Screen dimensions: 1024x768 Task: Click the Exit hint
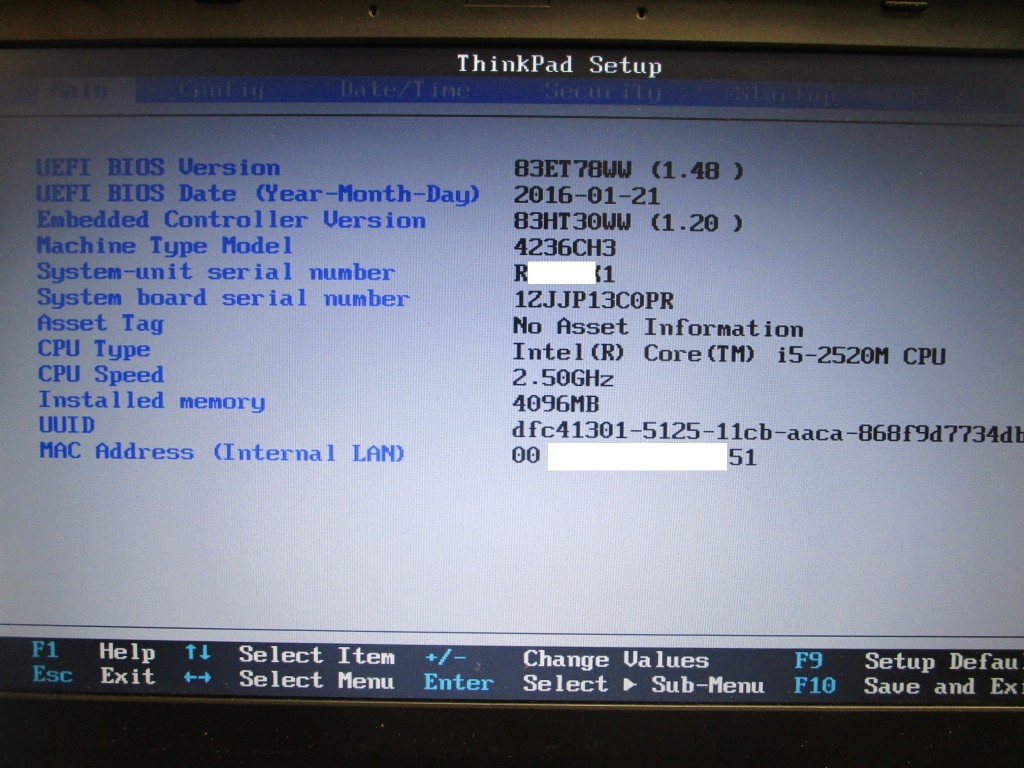coord(128,676)
